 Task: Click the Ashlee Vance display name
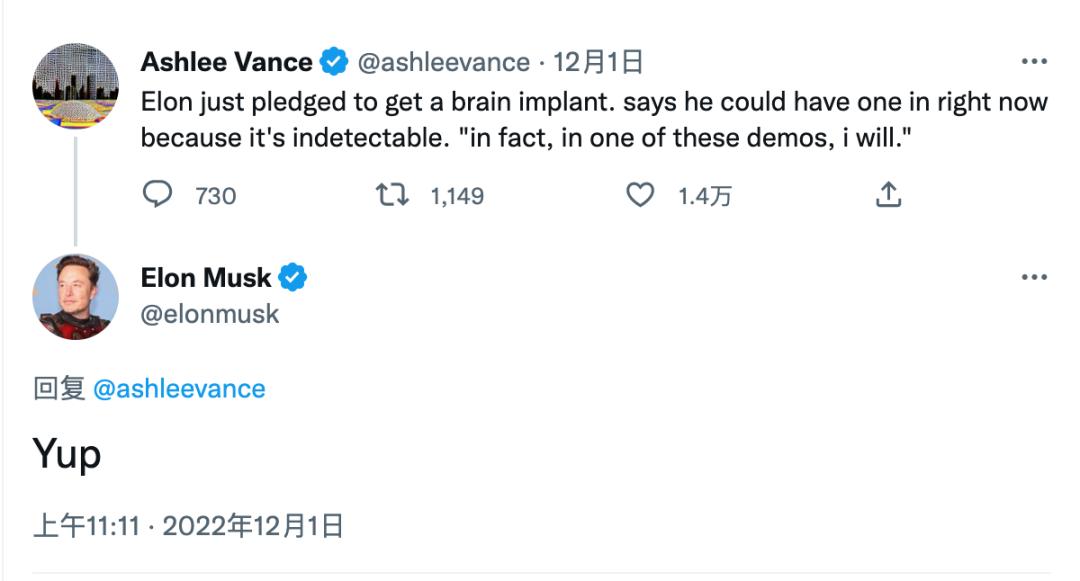226,63
